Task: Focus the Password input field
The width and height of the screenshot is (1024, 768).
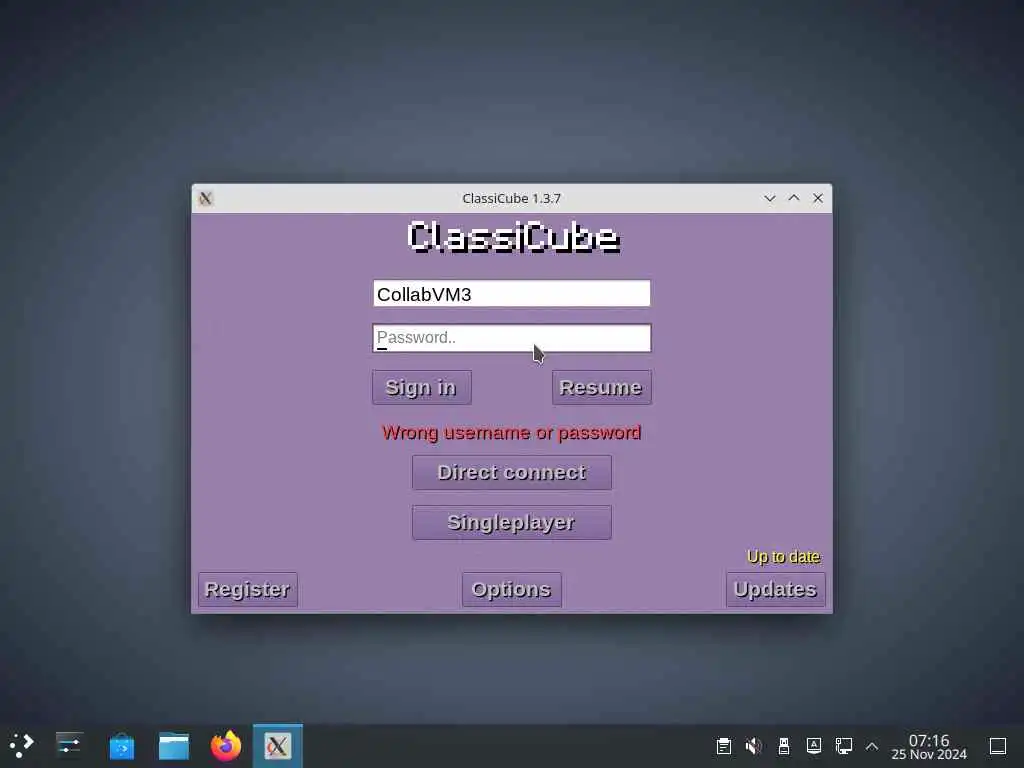Action: pyautogui.click(x=511, y=338)
